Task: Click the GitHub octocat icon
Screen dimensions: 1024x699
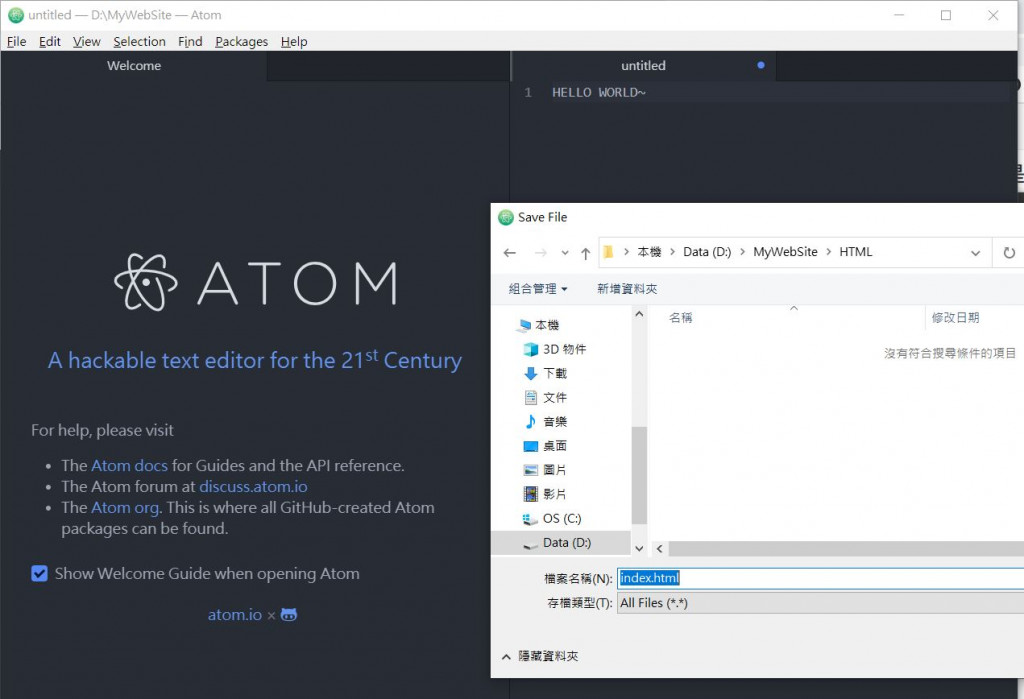Action: [x=289, y=615]
